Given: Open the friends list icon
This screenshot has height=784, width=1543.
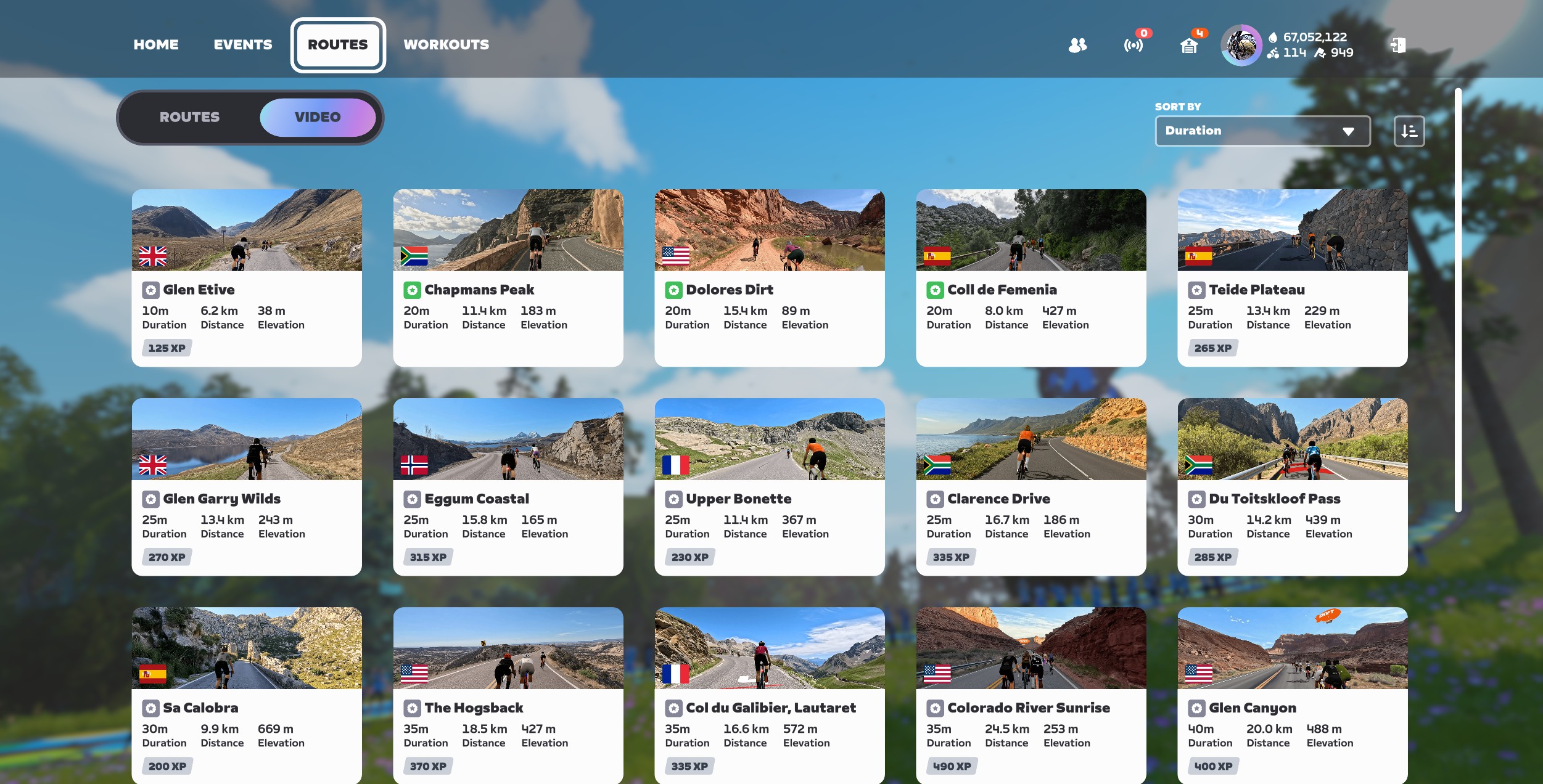Looking at the screenshot, I should pyautogui.click(x=1077, y=45).
